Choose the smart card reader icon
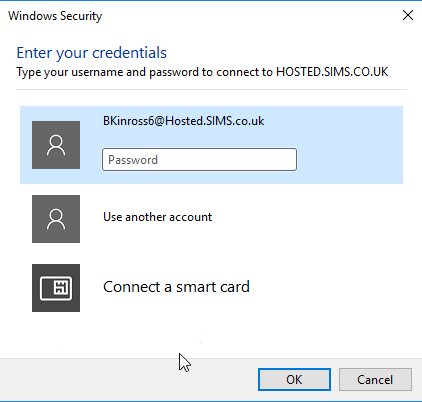Image resolution: width=422 pixels, height=402 pixels. point(56,288)
